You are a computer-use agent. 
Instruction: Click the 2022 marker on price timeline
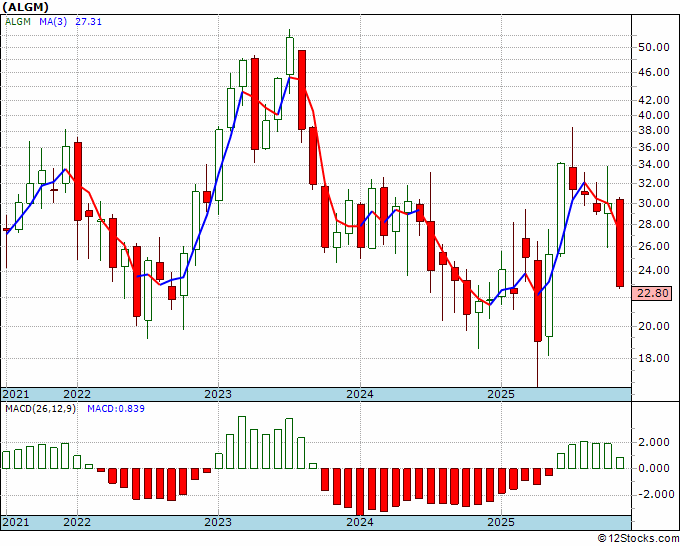76,394
